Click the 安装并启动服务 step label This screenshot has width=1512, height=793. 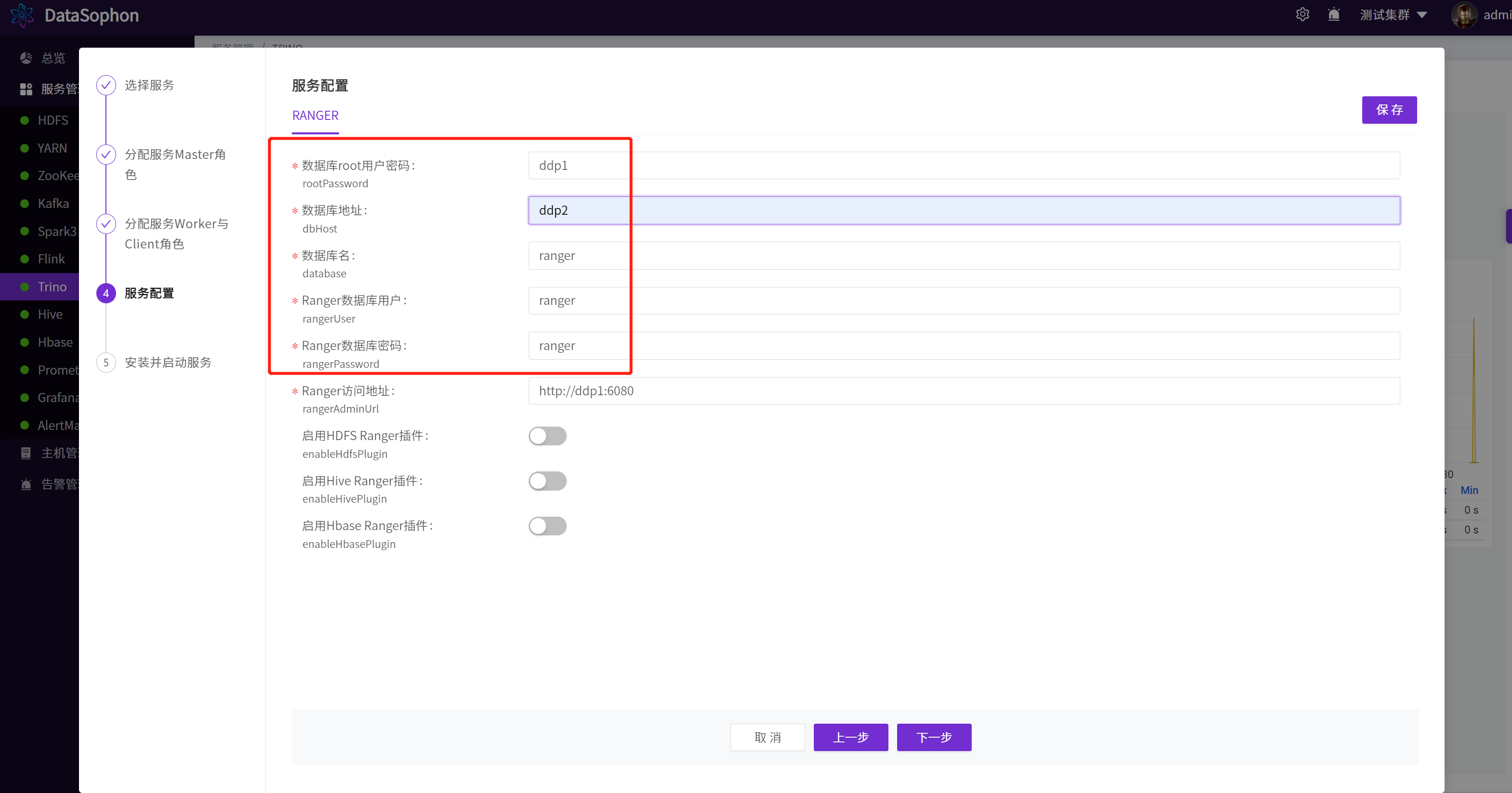[x=168, y=362]
